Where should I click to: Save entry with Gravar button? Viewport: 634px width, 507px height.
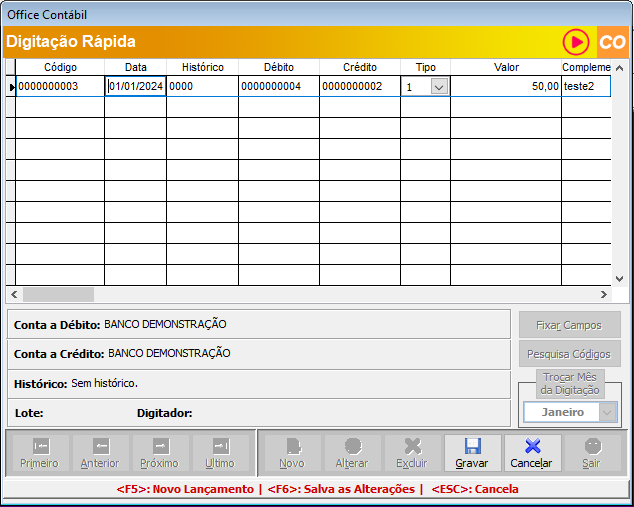coord(472,453)
